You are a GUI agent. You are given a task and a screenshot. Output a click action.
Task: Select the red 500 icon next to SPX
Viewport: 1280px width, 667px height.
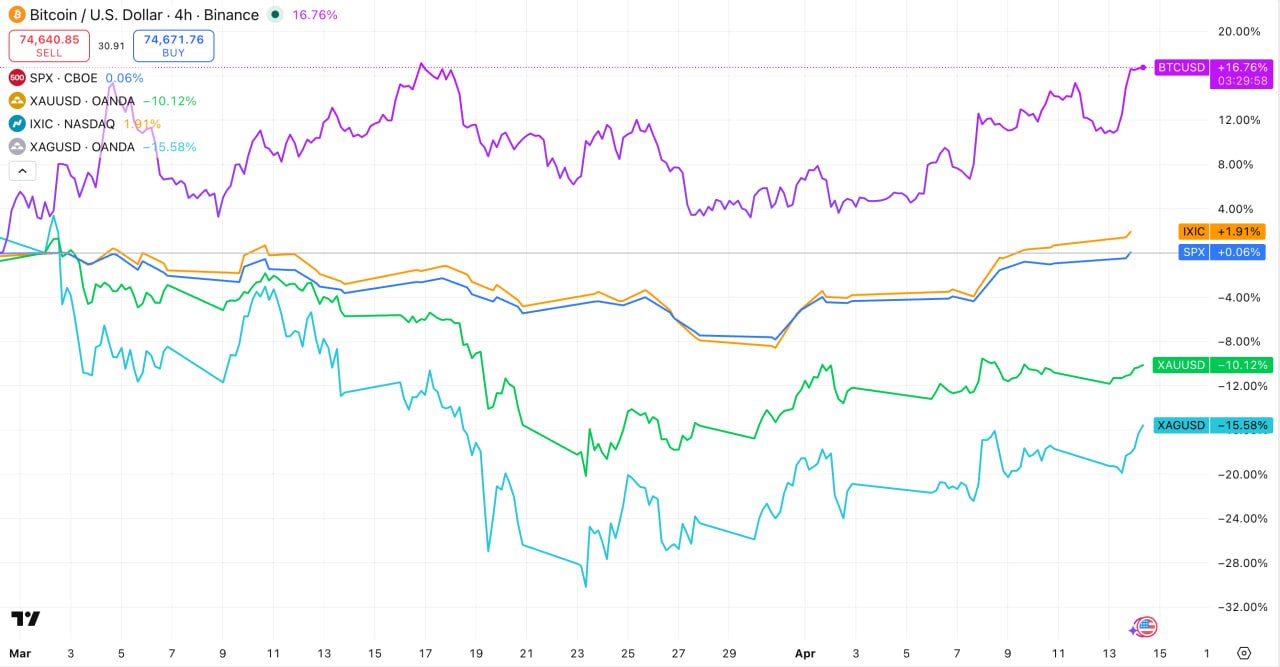[16, 77]
